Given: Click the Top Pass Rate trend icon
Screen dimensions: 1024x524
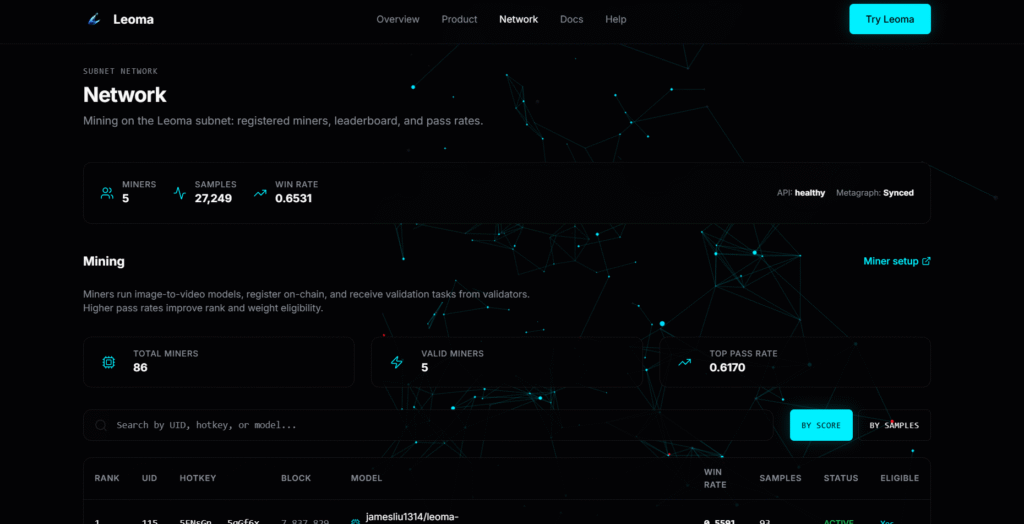Looking at the screenshot, I should [x=684, y=362].
